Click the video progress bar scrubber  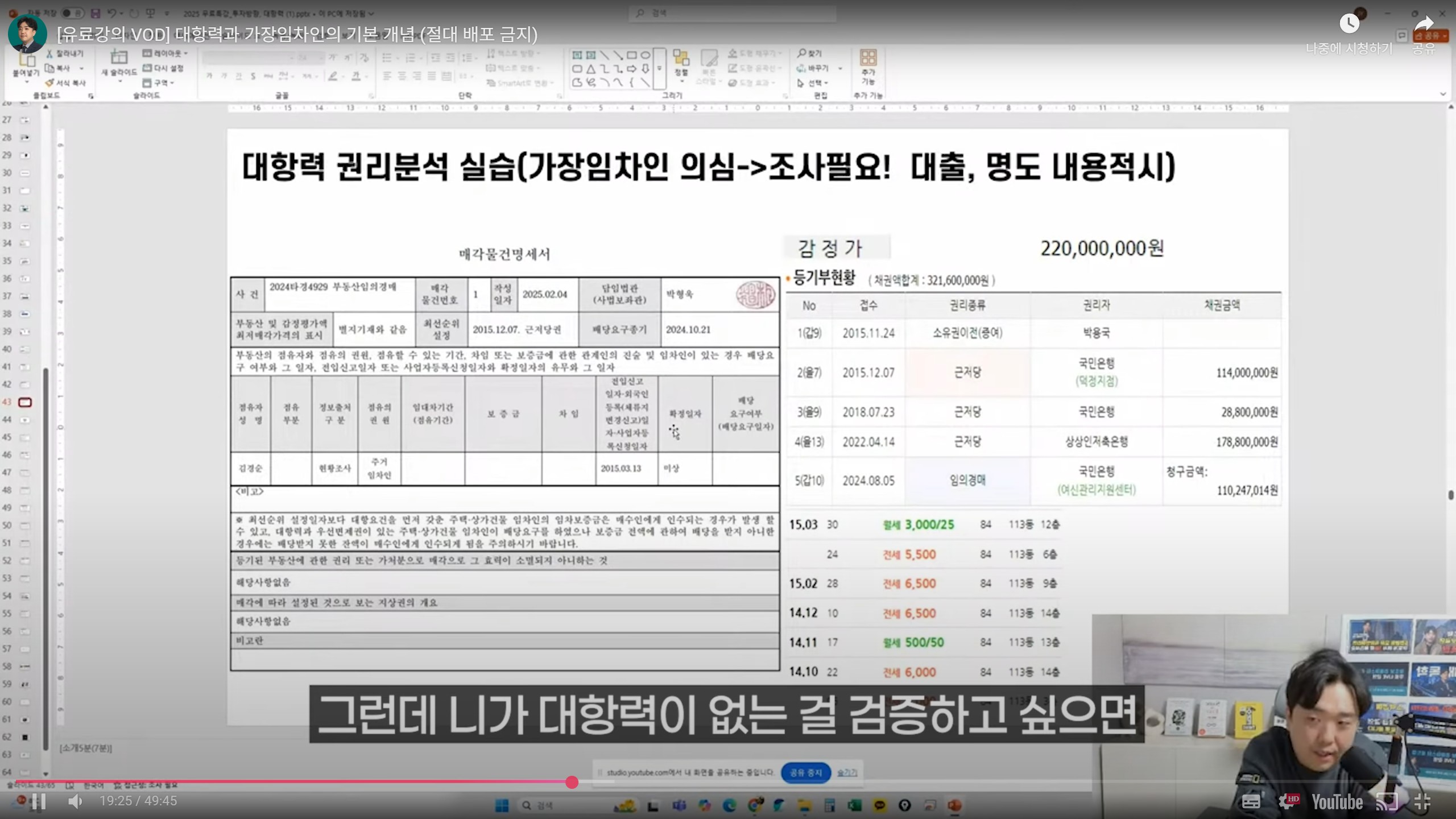572,782
